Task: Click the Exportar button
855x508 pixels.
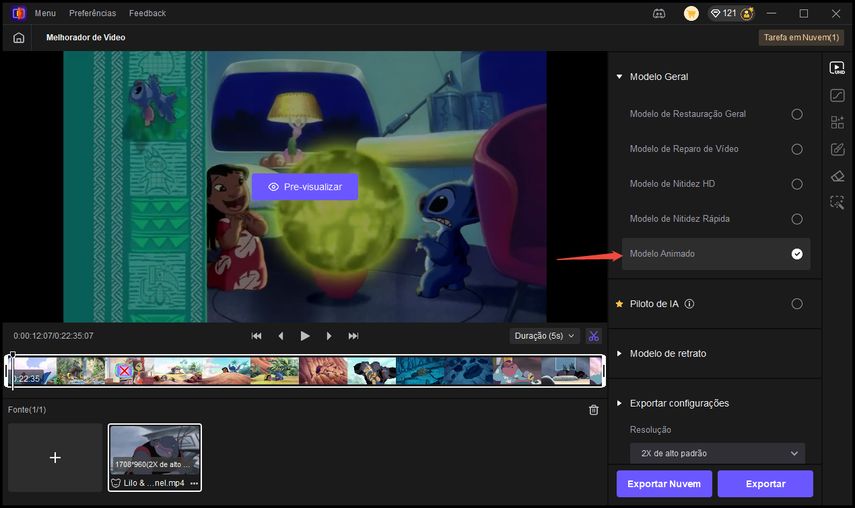Action: (x=766, y=484)
